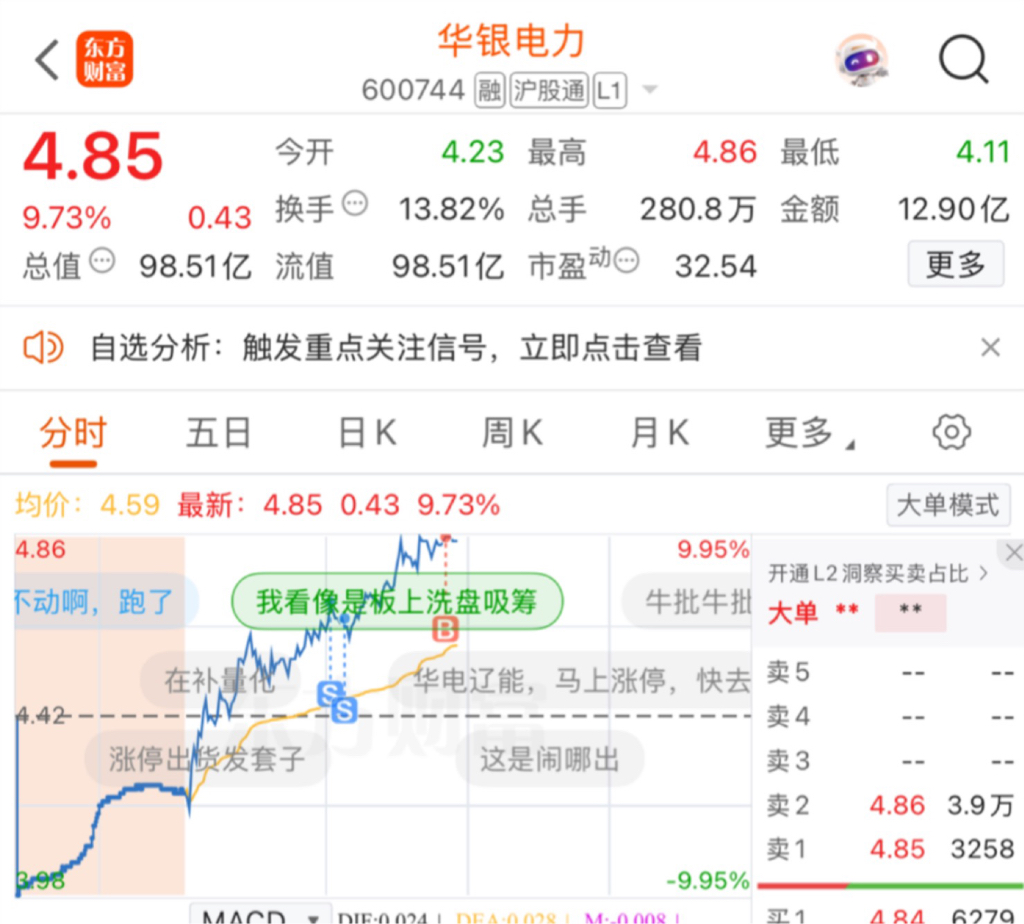Tap the L1 quote level badge
This screenshot has height=924, width=1024.
pyautogui.click(x=610, y=90)
